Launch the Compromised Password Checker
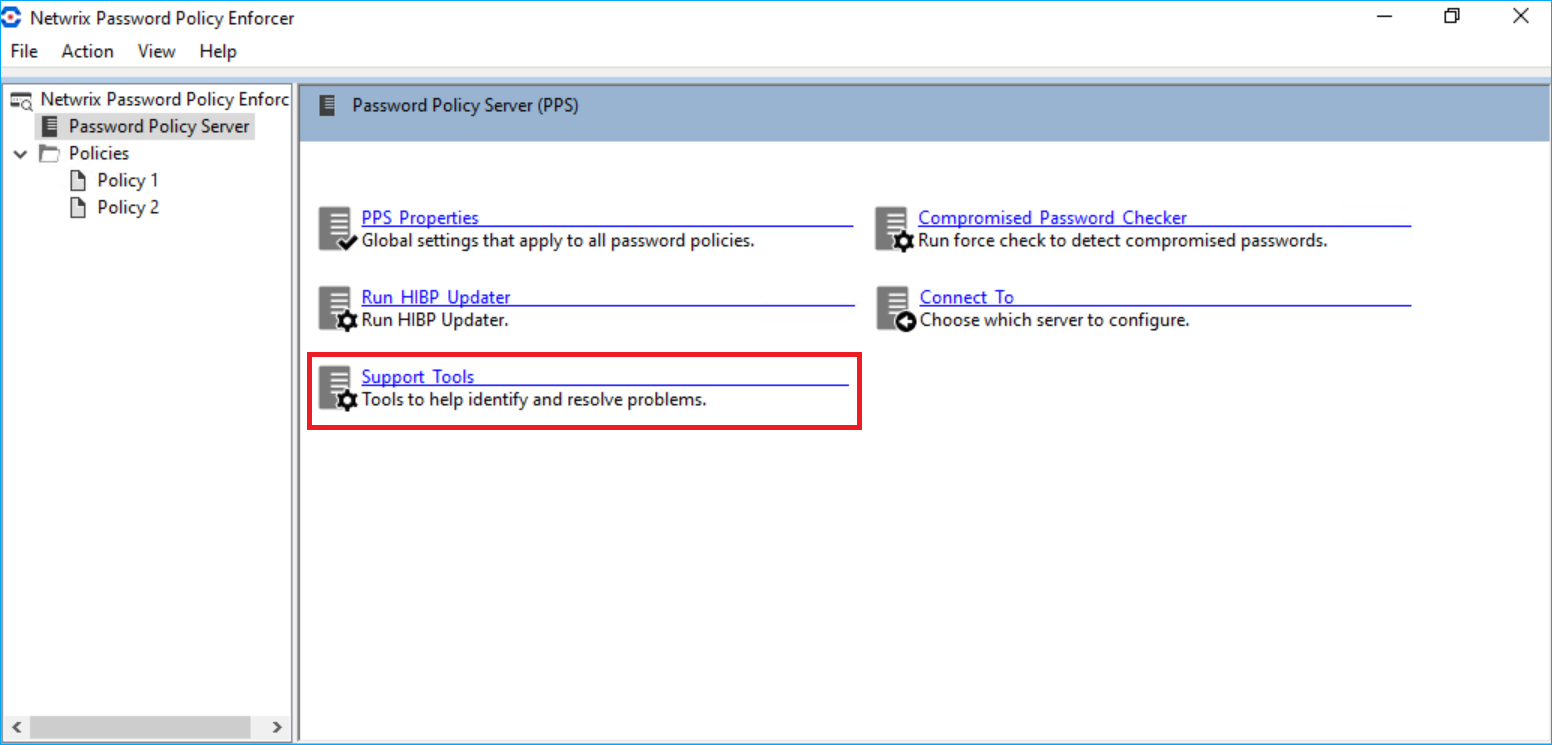 (x=1051, y=217)
